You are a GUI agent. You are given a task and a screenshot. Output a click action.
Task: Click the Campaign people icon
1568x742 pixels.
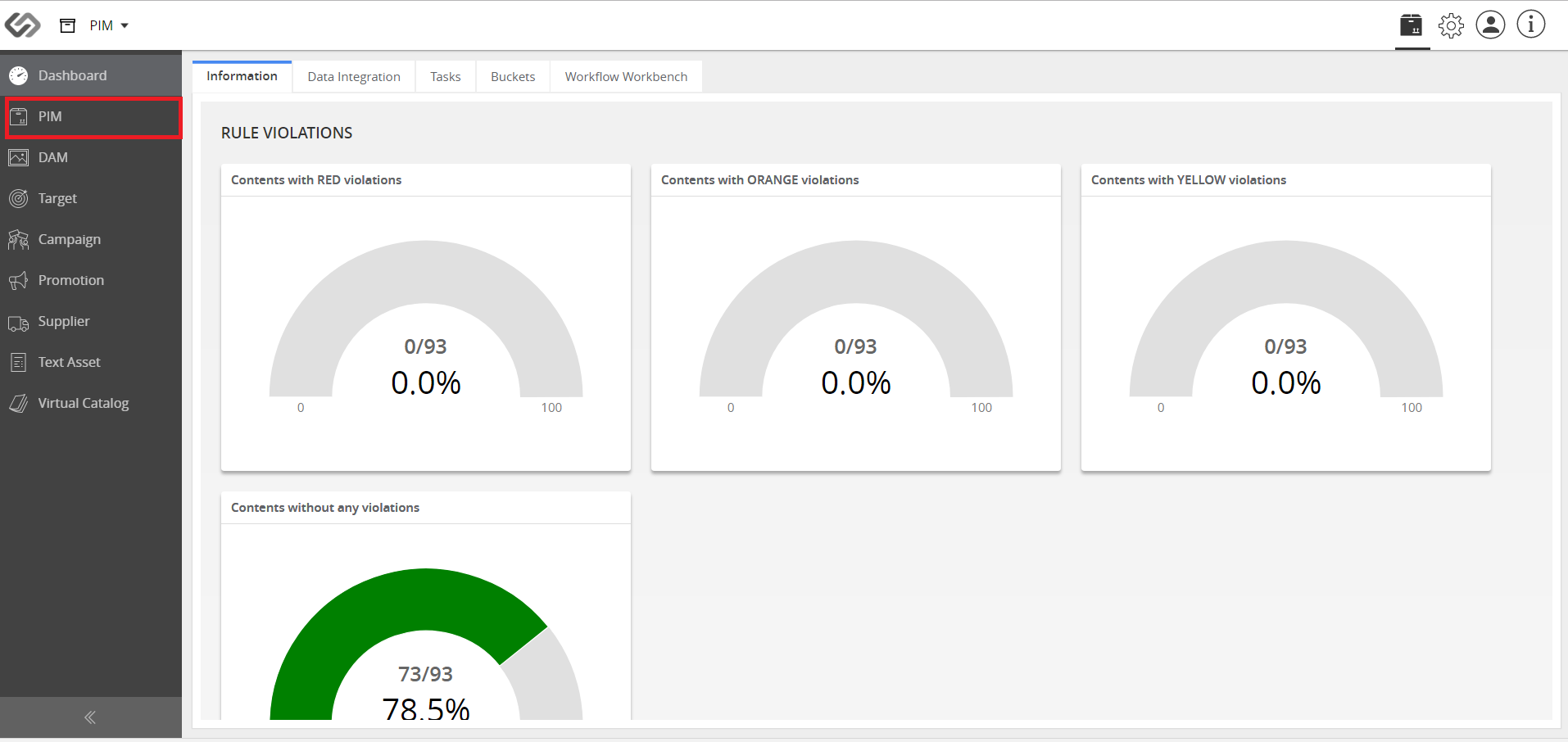pyautogui.click(x=19, y=239)
